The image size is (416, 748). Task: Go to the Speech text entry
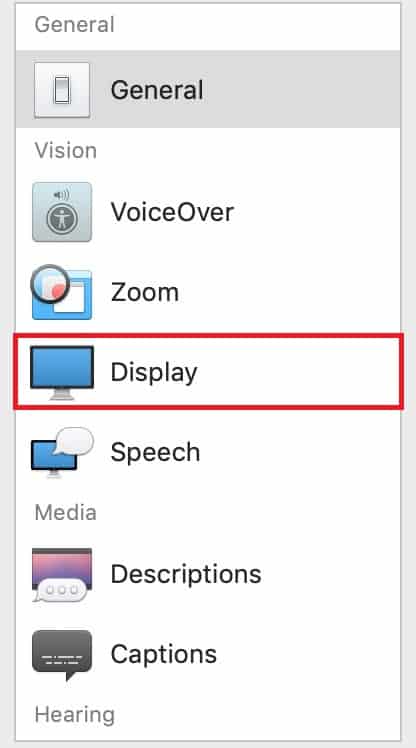(156, 452)
